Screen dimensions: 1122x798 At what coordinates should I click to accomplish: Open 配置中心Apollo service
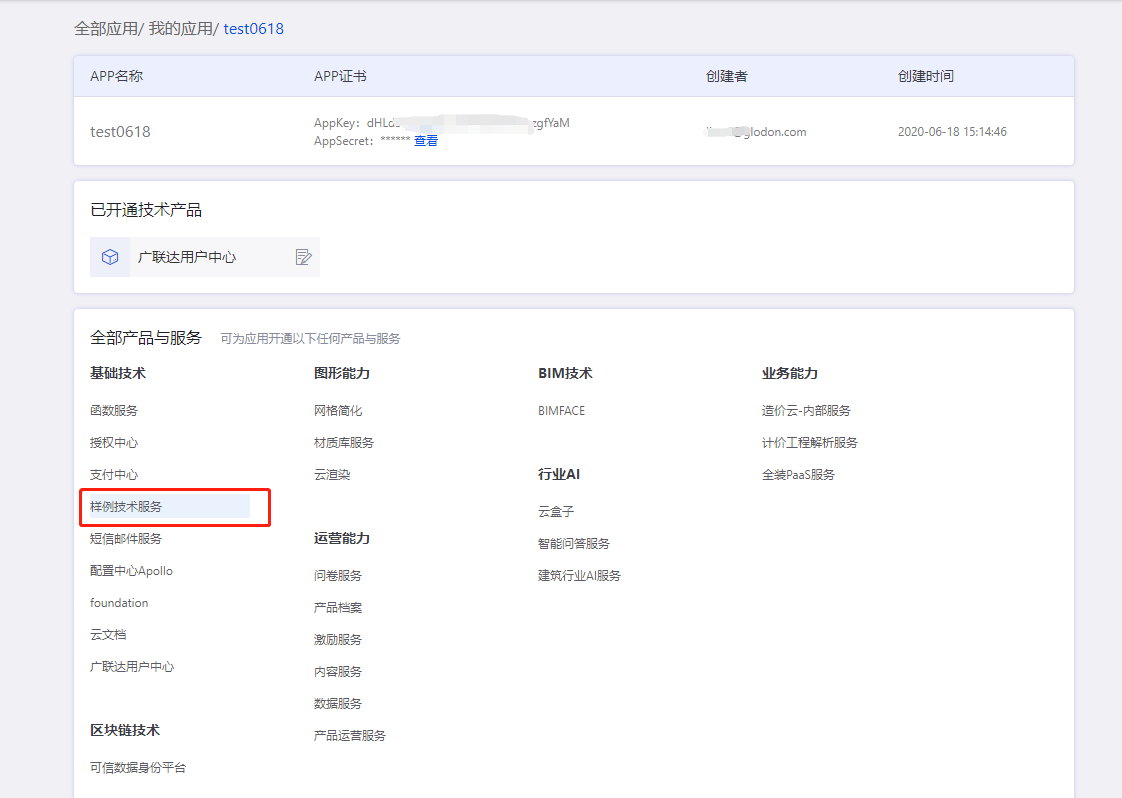point(131,571)
